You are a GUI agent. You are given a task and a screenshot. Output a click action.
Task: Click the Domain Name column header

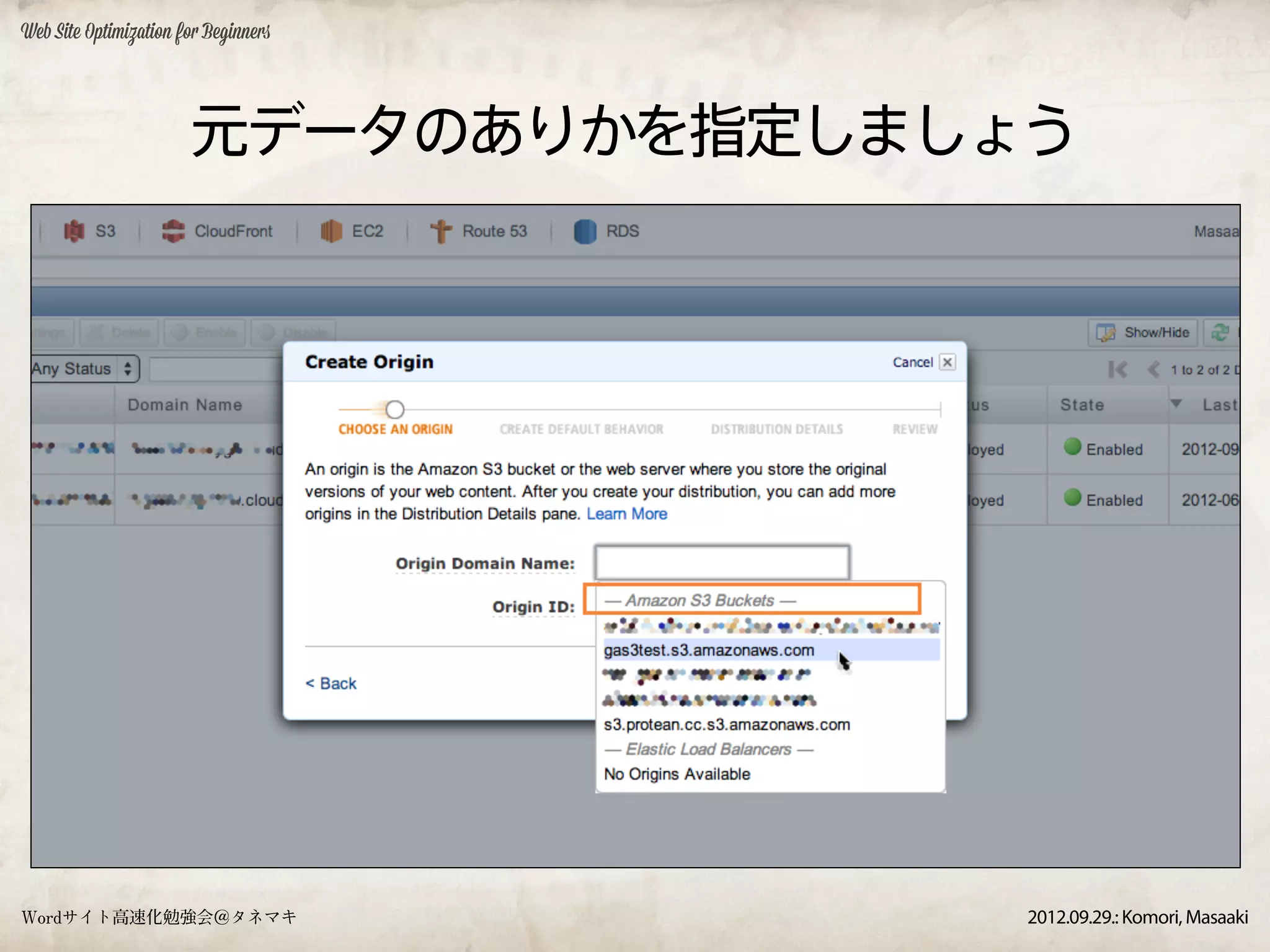tap(185, 405)
